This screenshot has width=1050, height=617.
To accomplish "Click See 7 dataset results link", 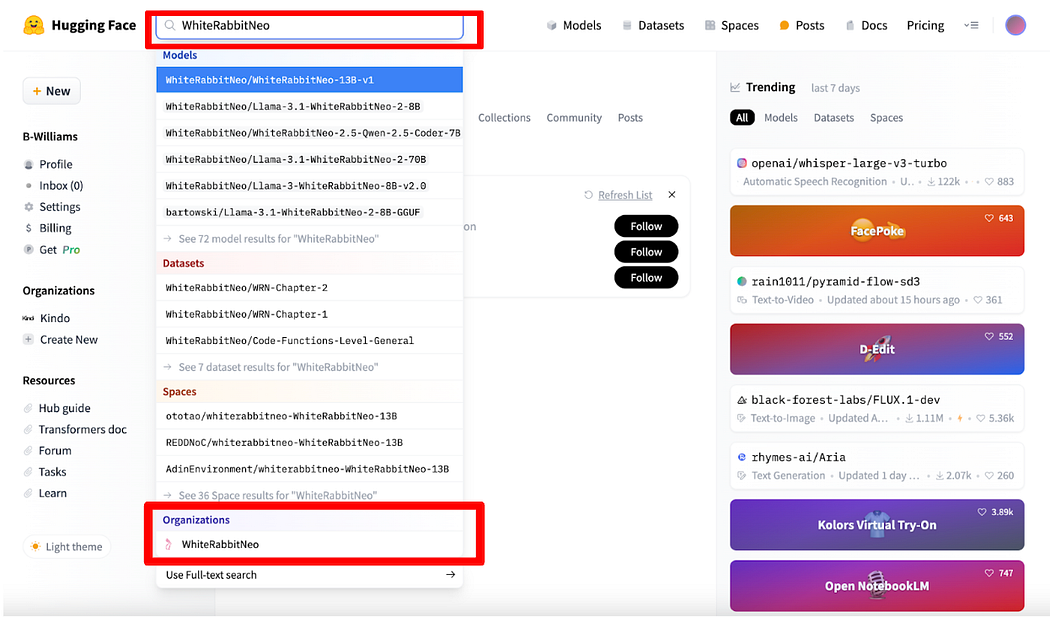I will (x=309, y=367).
